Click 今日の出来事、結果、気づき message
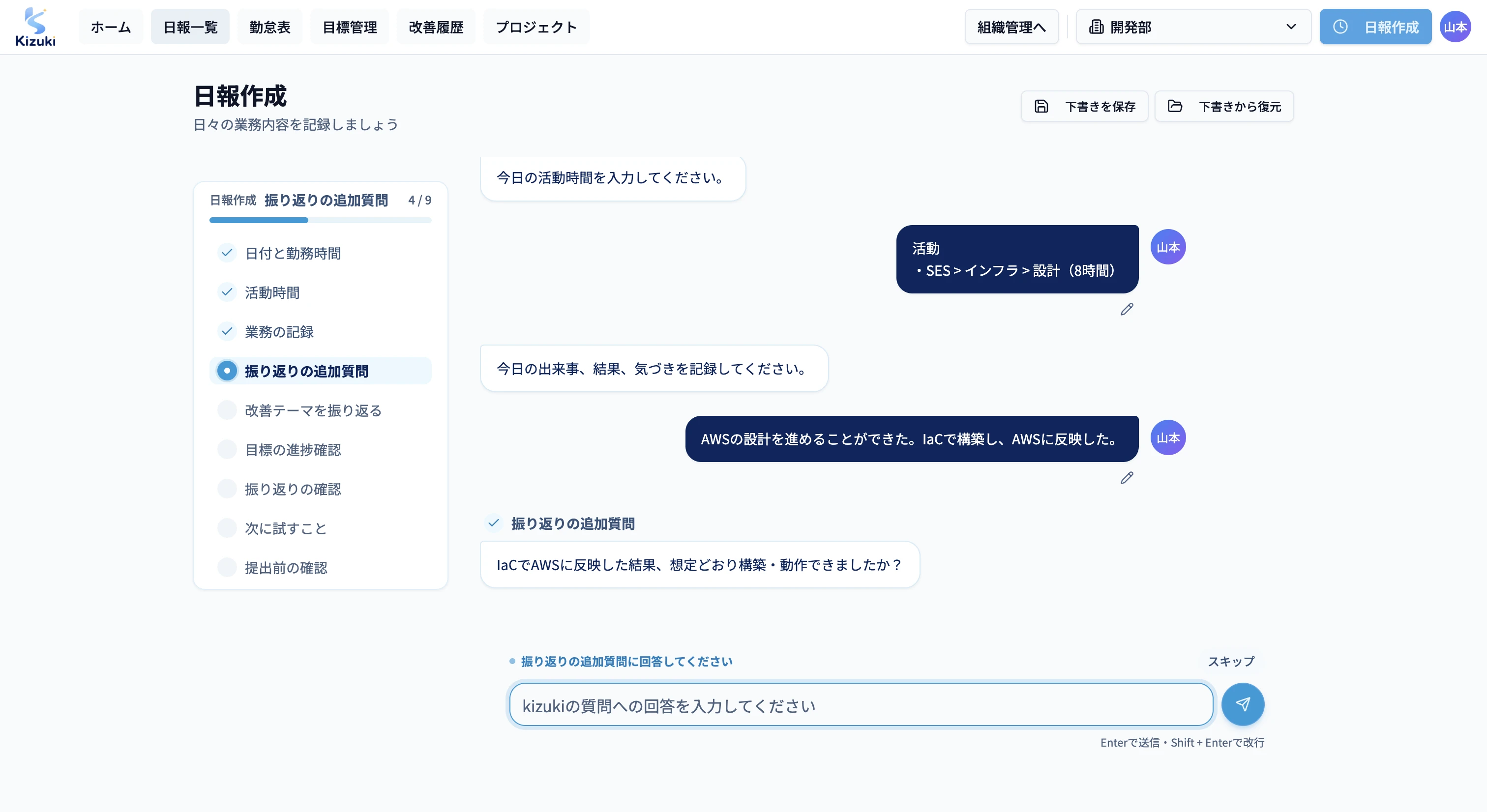Image resolution: width=1487 pixels, height=812 pixels. 654,368
